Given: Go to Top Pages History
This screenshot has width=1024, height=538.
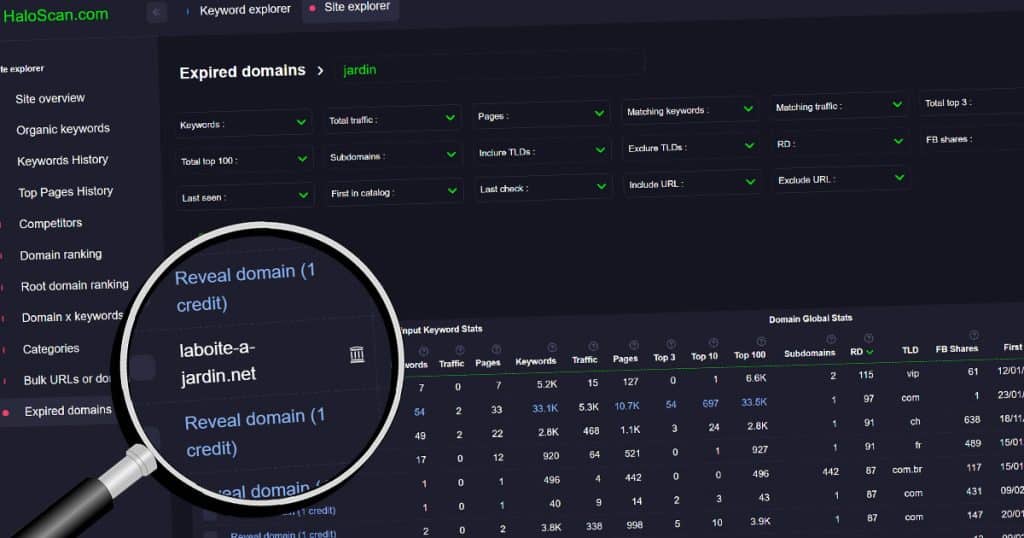Looking at the screenshot, I should pos(65,192).
